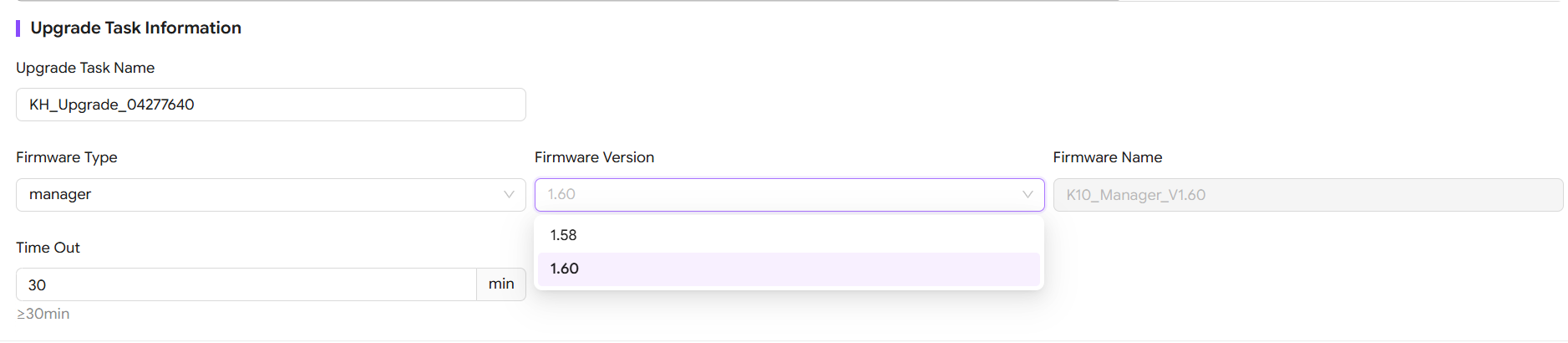Focus the Upgrade Task Name input field
Viewport: 1568px width, 343px height.
click(271, 105)
